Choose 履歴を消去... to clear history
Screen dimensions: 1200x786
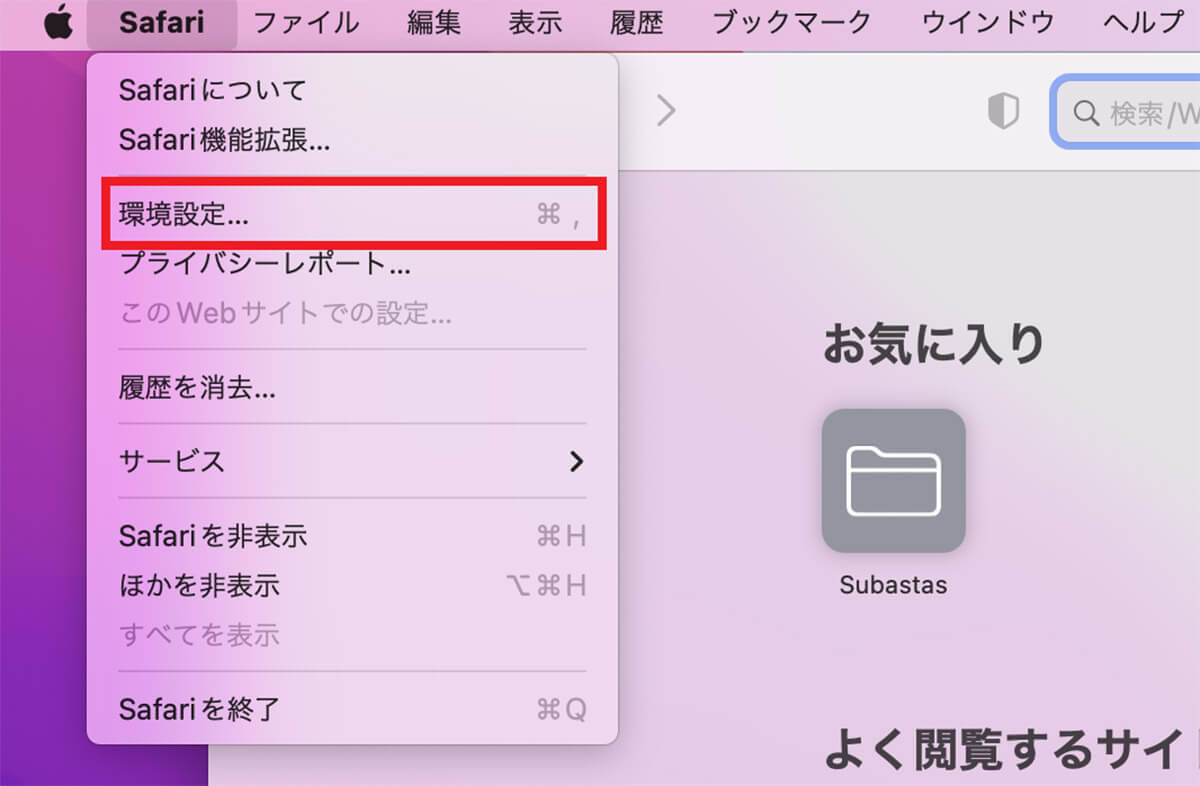[x=352, y=388]
